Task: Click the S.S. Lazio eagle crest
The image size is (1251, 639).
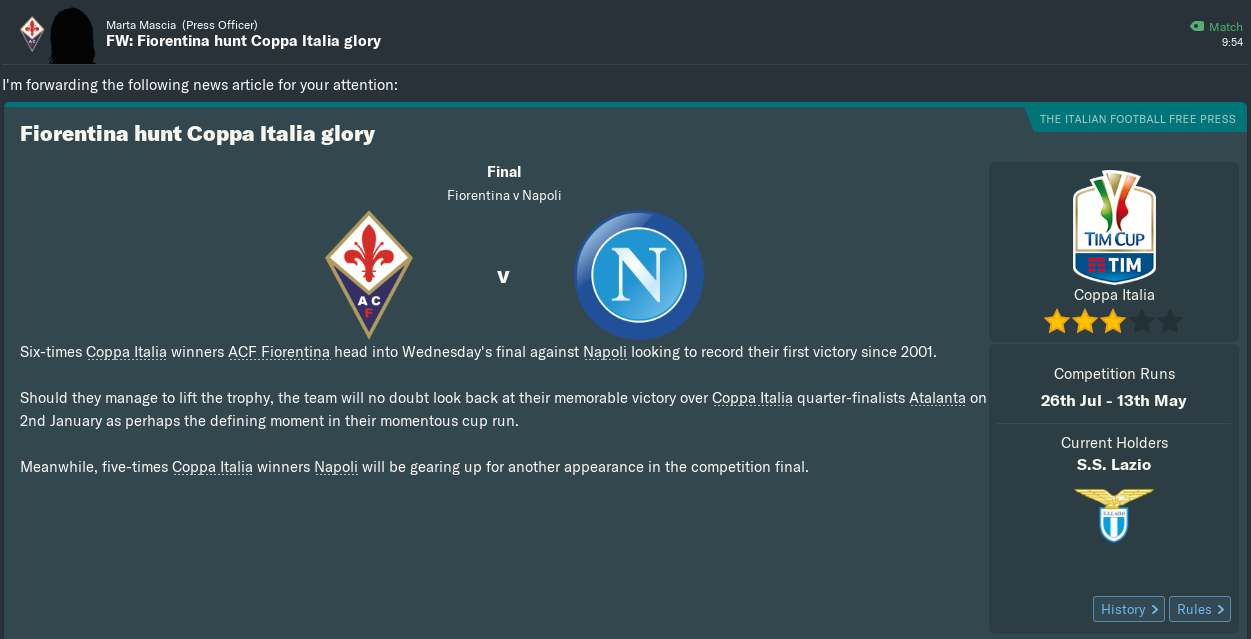Action: (x=1114, y=515)
